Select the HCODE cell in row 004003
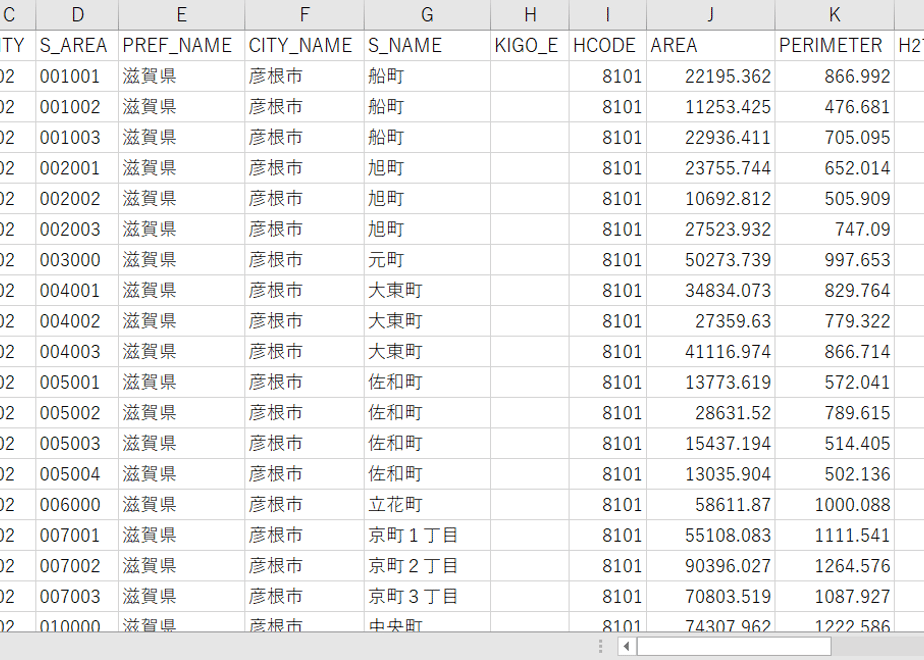924x660 pixels. click(608, 352)
